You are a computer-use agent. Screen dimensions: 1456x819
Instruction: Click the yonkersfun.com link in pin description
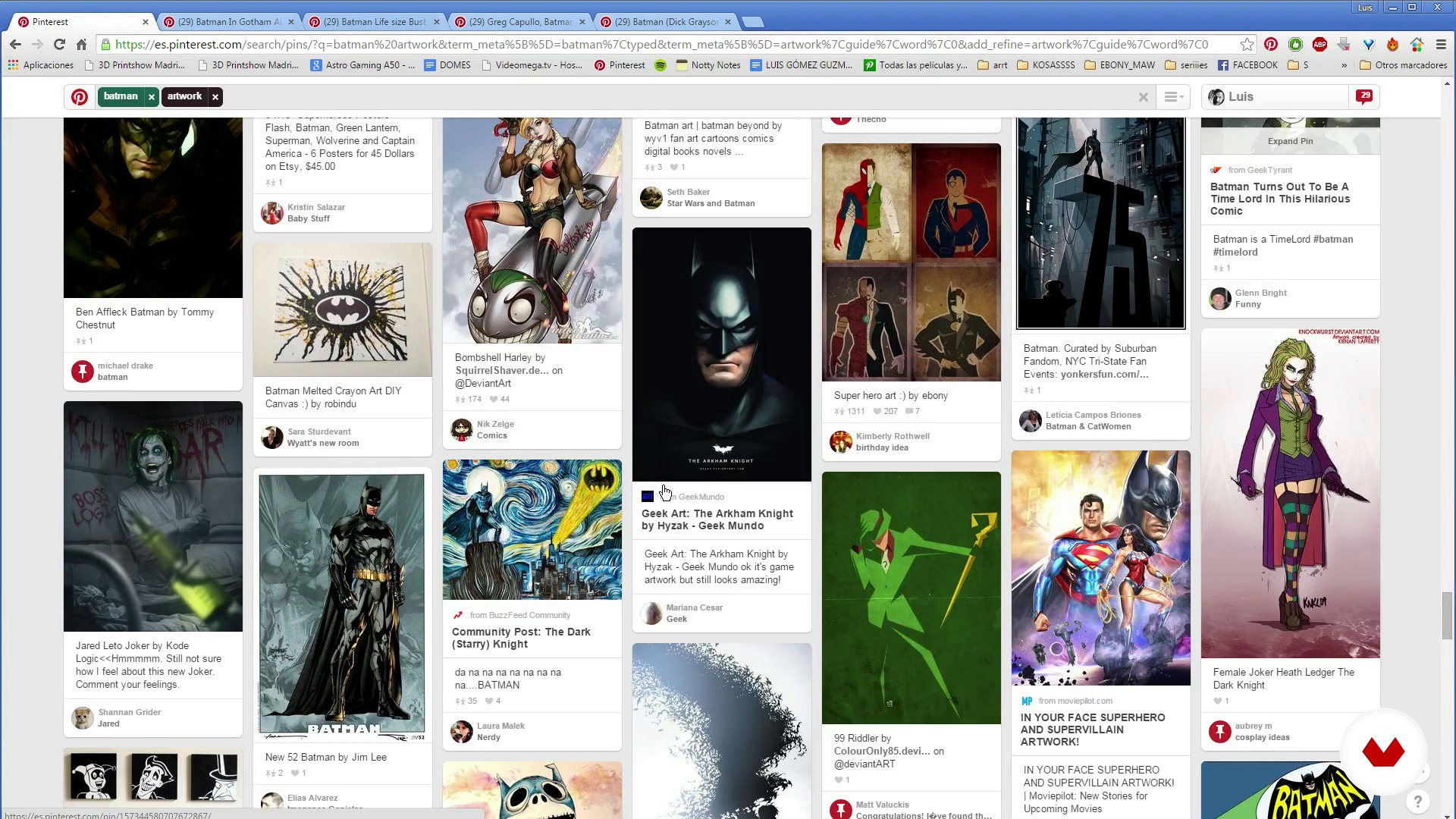pos(1104,375)
